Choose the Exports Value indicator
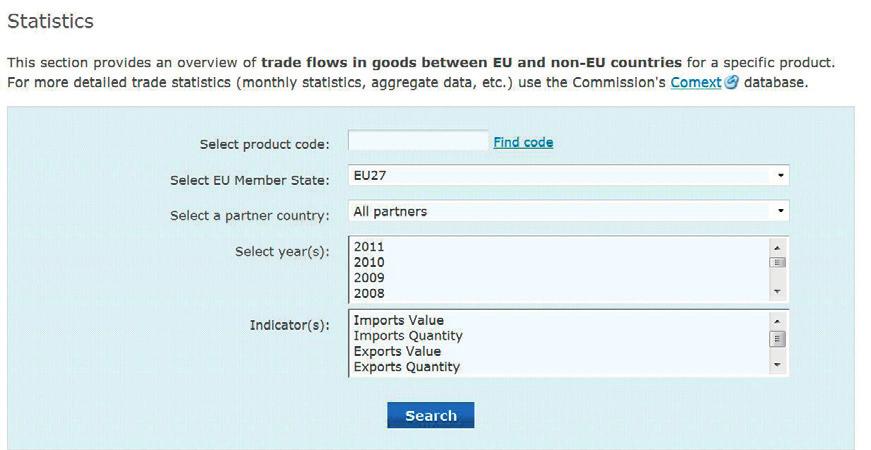 click(397, 351)
